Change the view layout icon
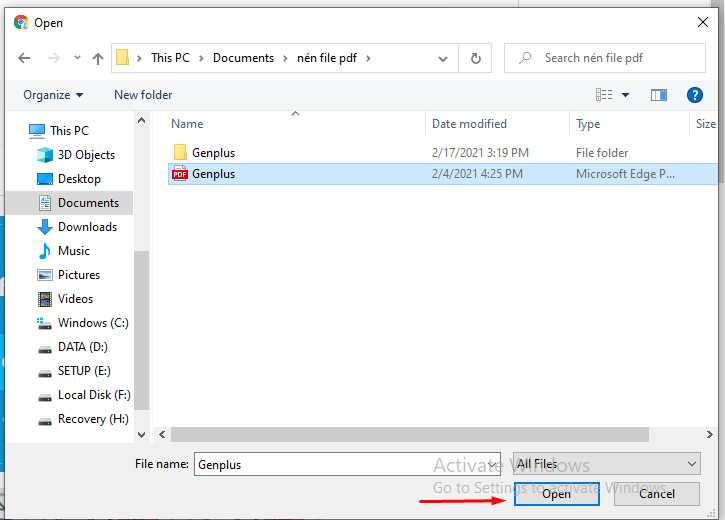 tap(604, 95)
